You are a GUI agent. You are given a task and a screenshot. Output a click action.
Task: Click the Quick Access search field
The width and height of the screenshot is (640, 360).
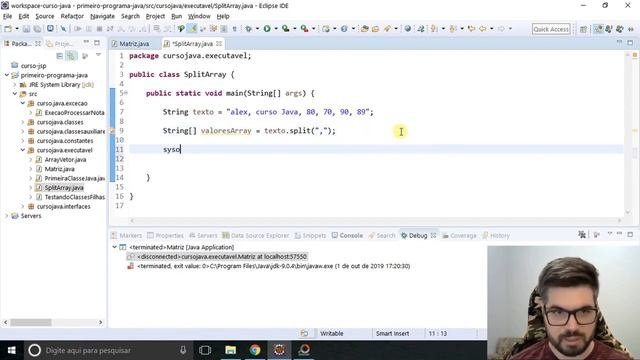(x=551, y=29)
